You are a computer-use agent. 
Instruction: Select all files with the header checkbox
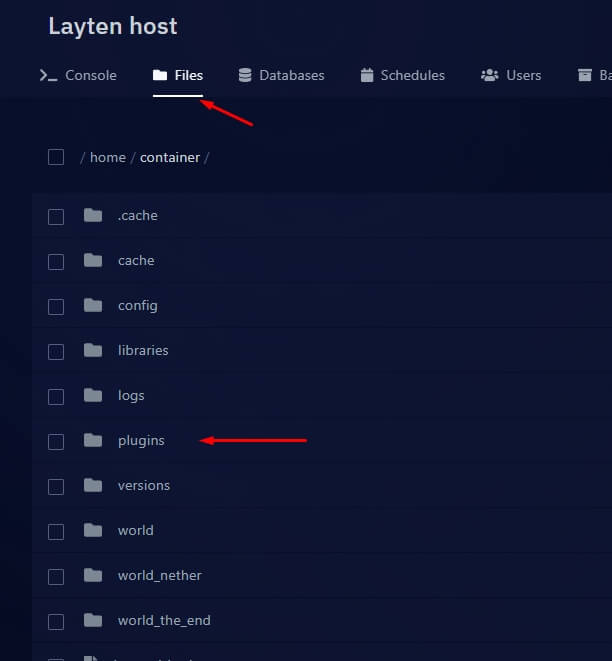point(56,157)
